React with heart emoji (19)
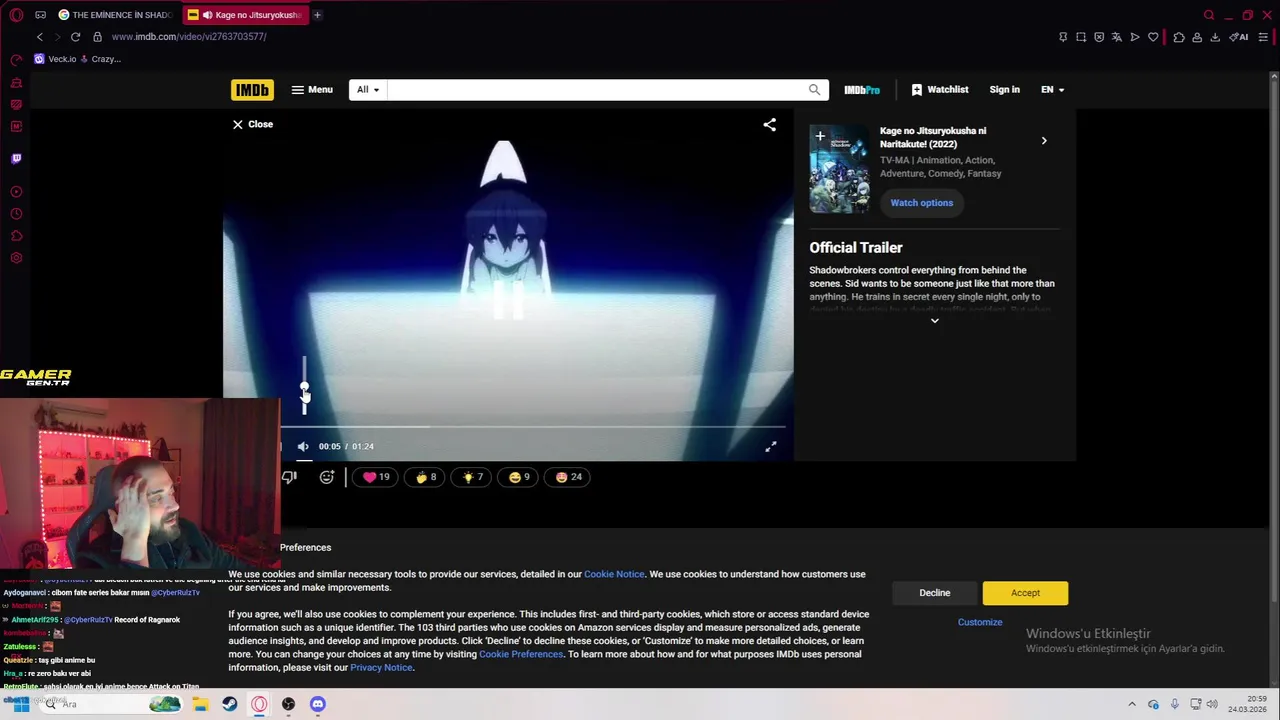 click(x=376, y=477)
